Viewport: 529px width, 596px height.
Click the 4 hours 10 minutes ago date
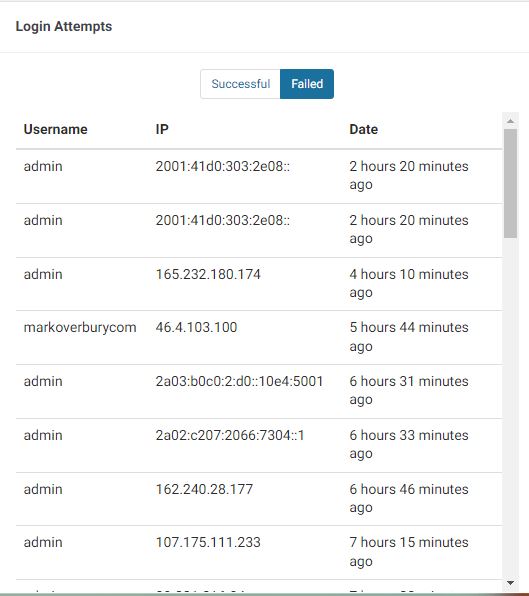pos(409,283)
